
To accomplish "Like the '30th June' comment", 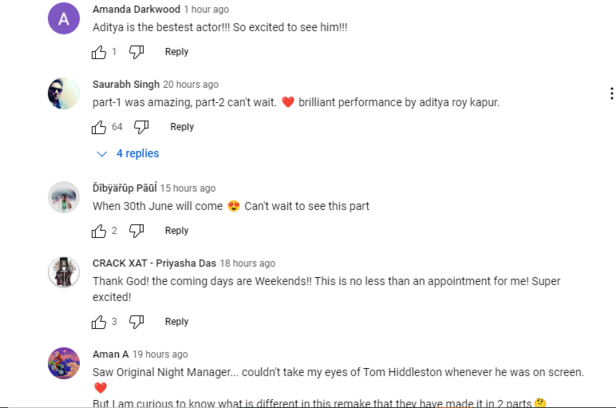I will click(99, 231).
